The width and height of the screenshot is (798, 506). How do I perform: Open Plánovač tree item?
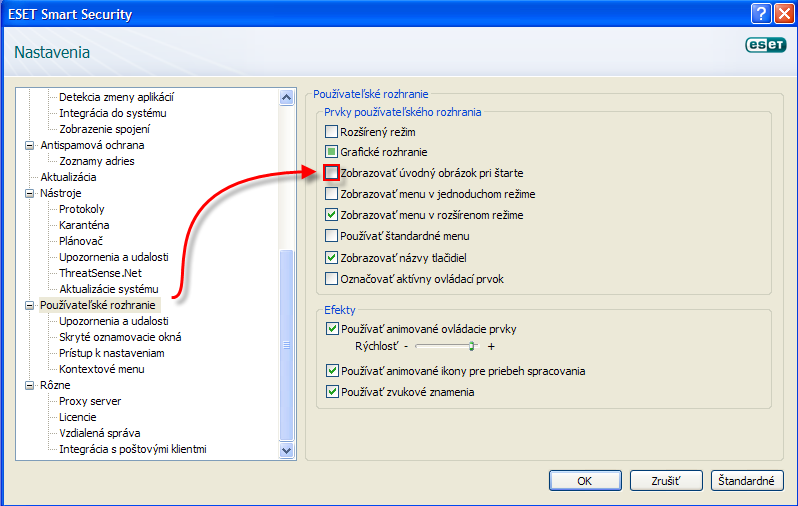click(x=81, y=241)
